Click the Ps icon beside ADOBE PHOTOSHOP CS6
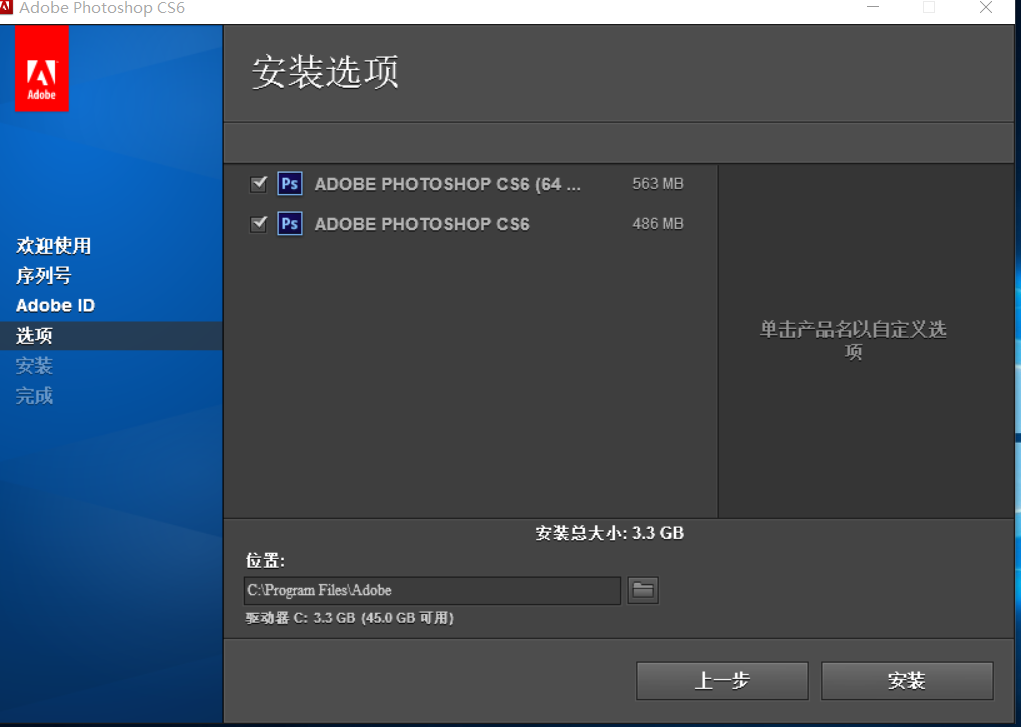 (x=290, y=223)
